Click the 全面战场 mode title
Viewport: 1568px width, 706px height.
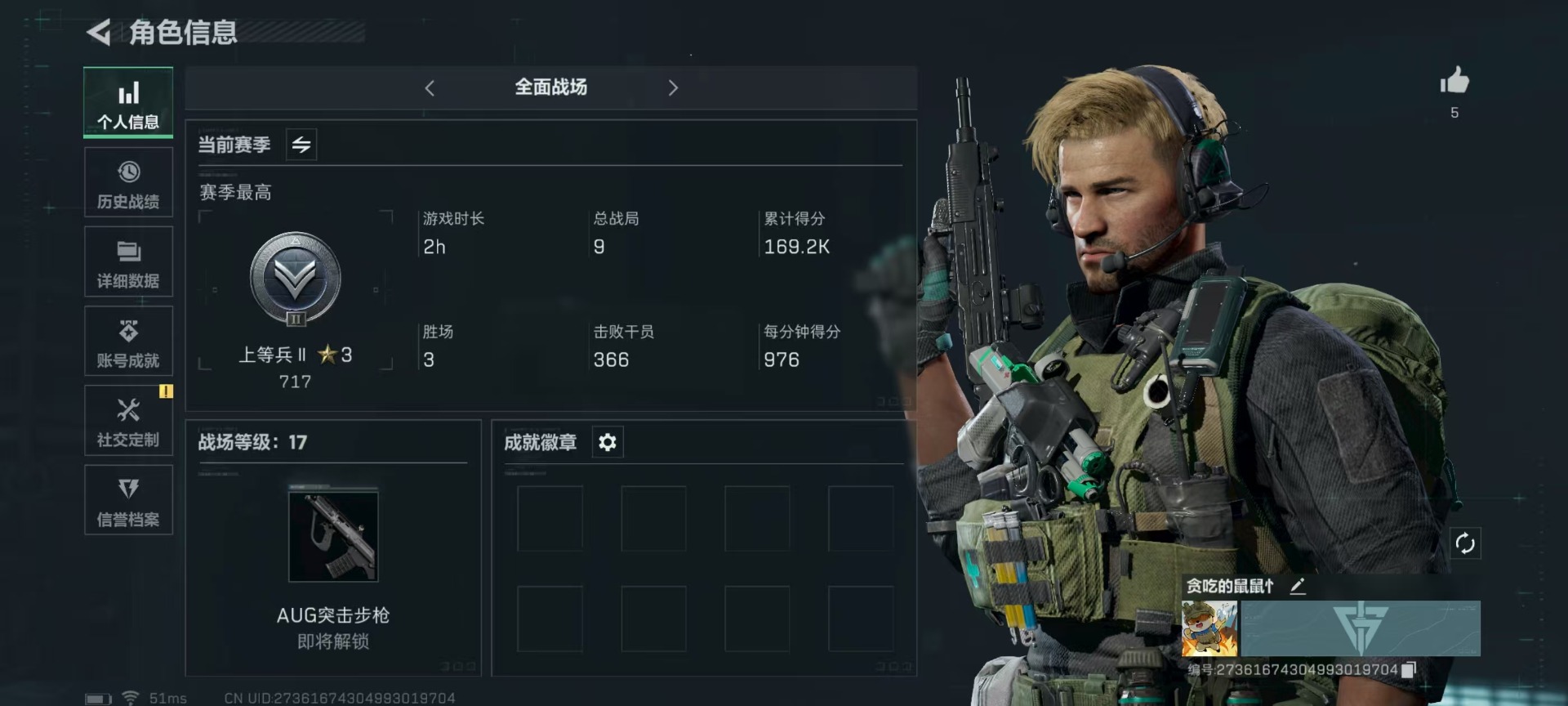coord(550,87)
